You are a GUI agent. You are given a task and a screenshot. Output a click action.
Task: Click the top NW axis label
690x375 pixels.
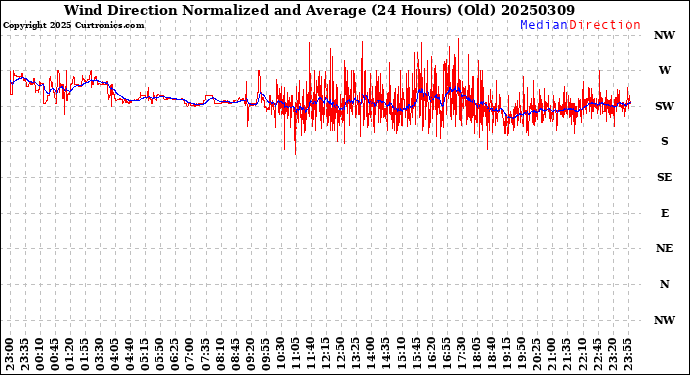(x=664, y=35)
